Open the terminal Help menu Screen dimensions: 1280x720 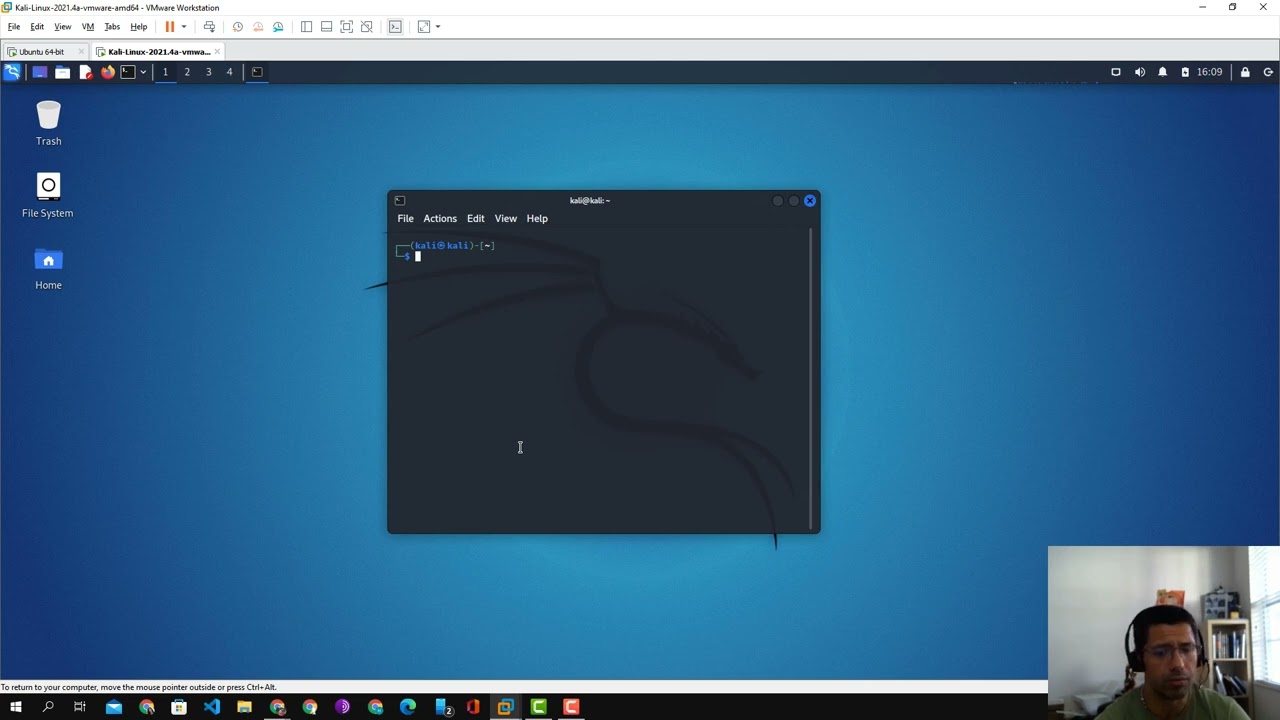[x=537, y=218]
